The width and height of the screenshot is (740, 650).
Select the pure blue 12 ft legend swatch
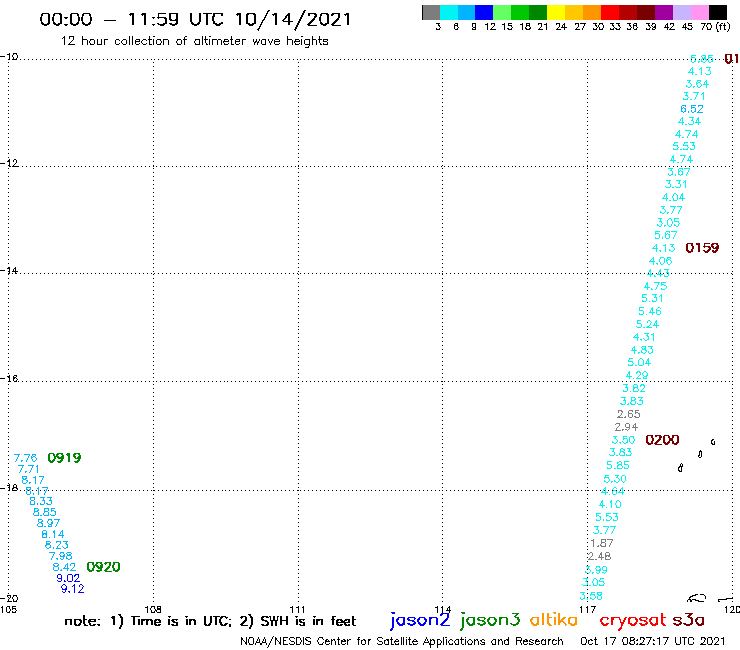click(x=484, y=12)
